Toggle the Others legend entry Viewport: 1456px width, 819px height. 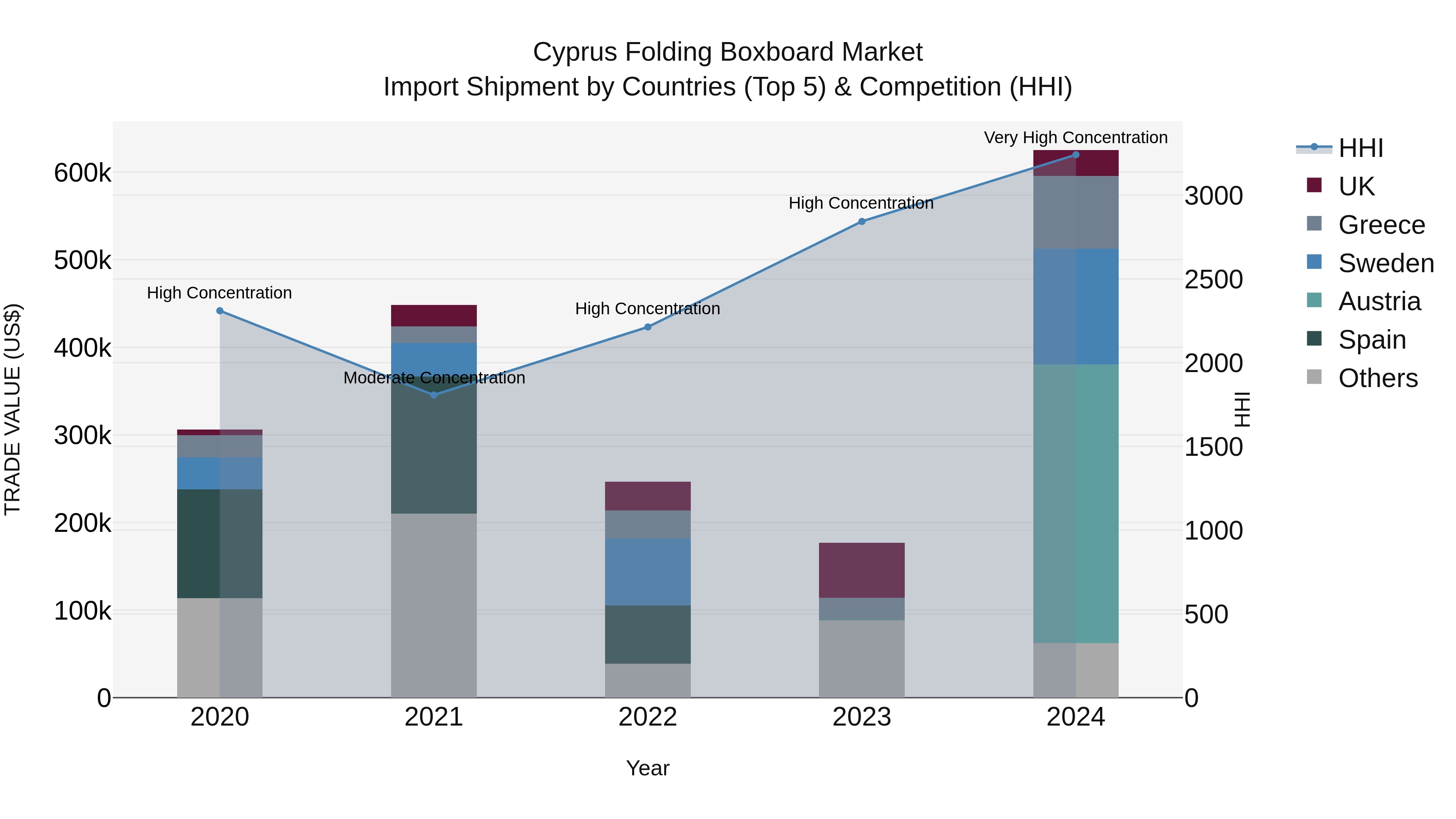(1362, 378)
